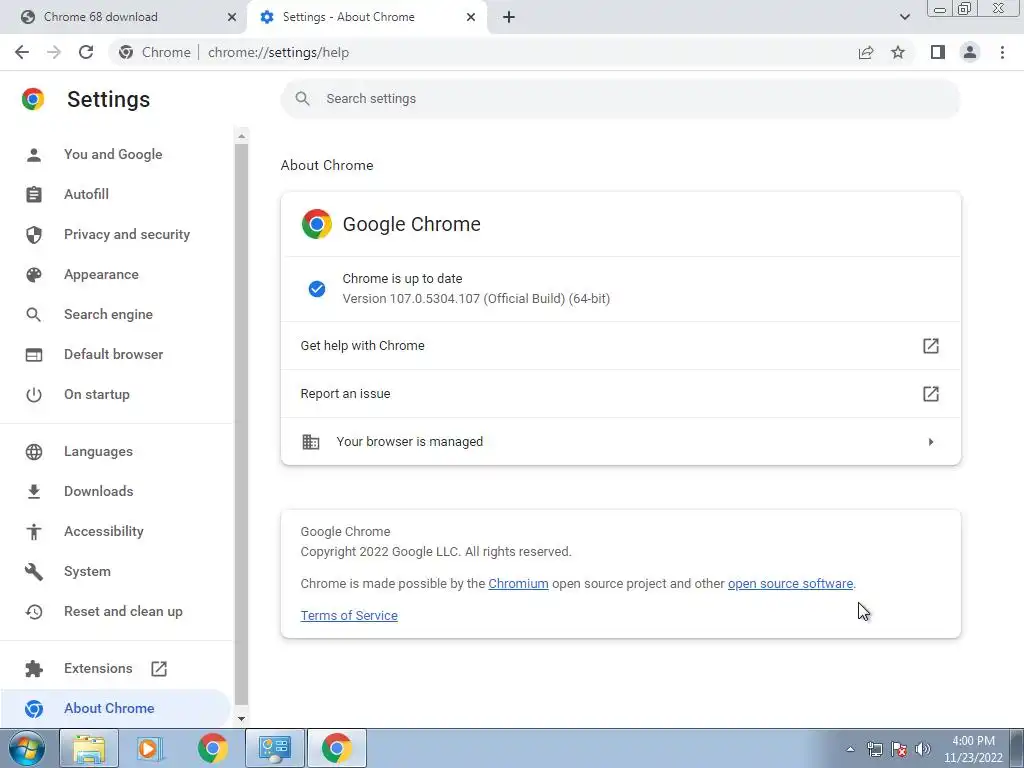The image size is (1024, 768).
Task: Open the tab search chevron
Action: point(904,17)
